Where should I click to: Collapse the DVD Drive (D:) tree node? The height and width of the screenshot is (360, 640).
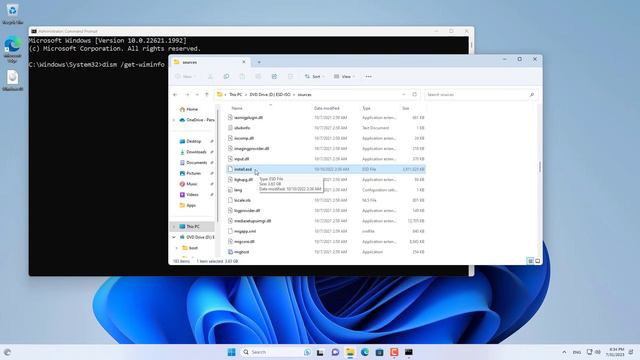point(174,237)
